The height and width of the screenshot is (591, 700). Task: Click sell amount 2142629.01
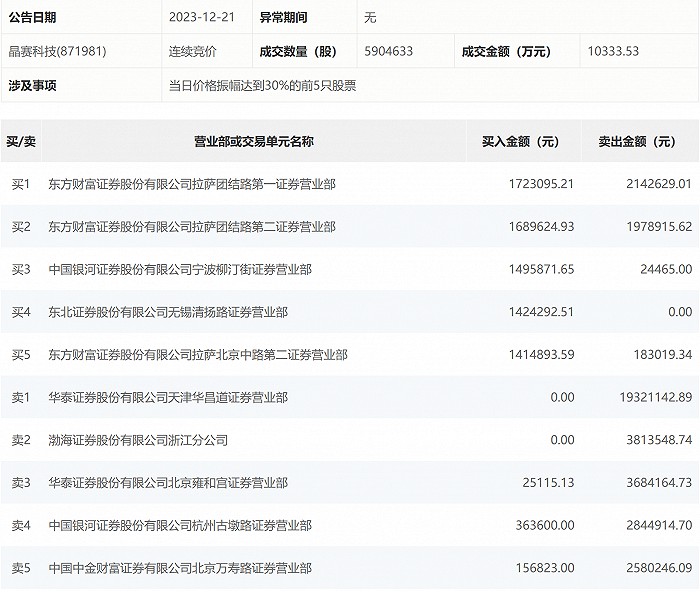[659, 184]
